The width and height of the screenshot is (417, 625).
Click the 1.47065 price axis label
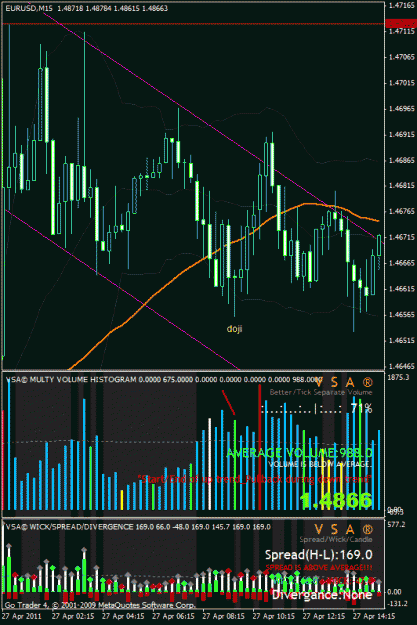401,57
